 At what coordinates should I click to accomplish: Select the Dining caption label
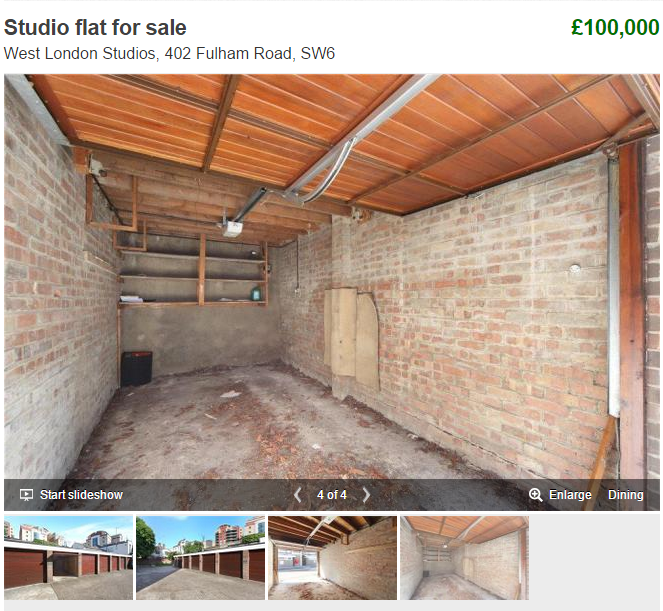point(625,495)
